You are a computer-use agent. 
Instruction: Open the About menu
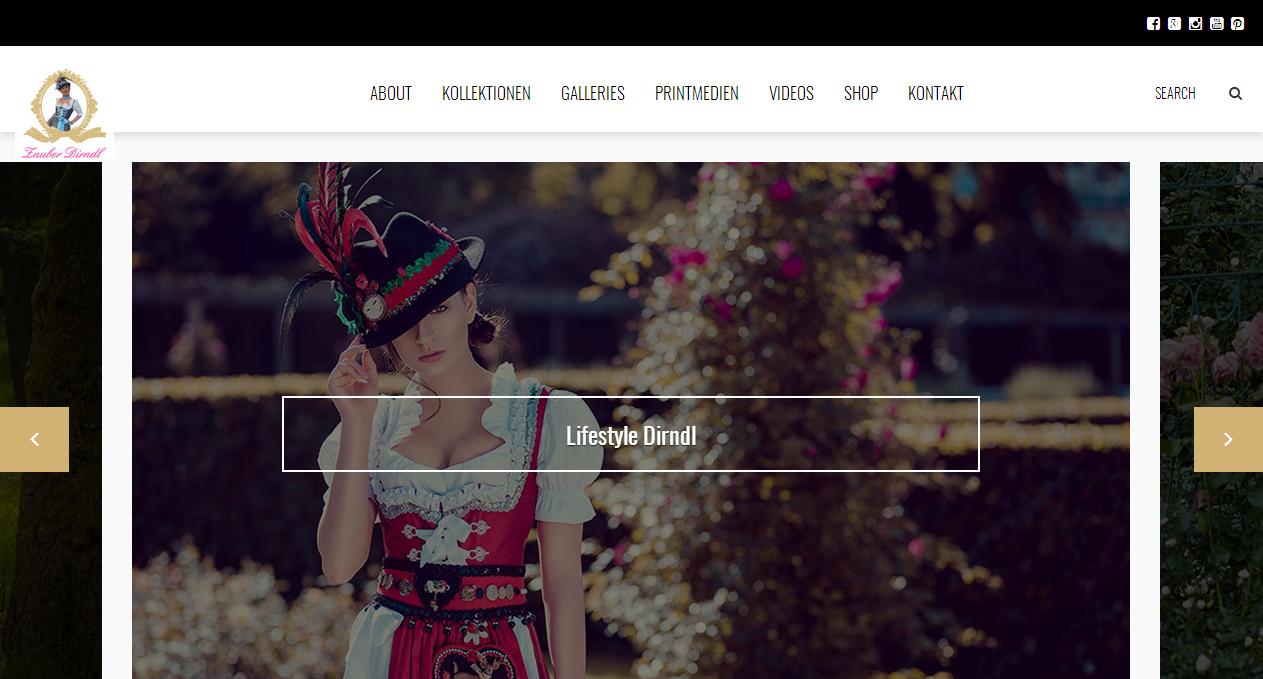391,93
